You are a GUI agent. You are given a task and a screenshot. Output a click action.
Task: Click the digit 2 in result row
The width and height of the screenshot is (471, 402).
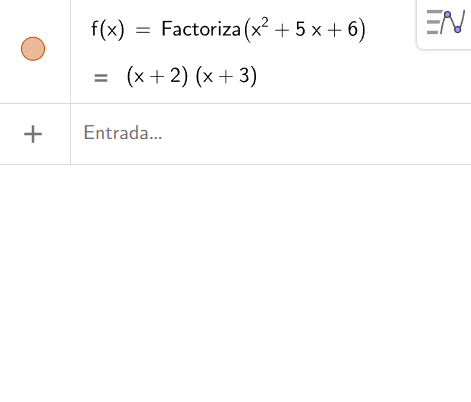[x=175, y=75]
